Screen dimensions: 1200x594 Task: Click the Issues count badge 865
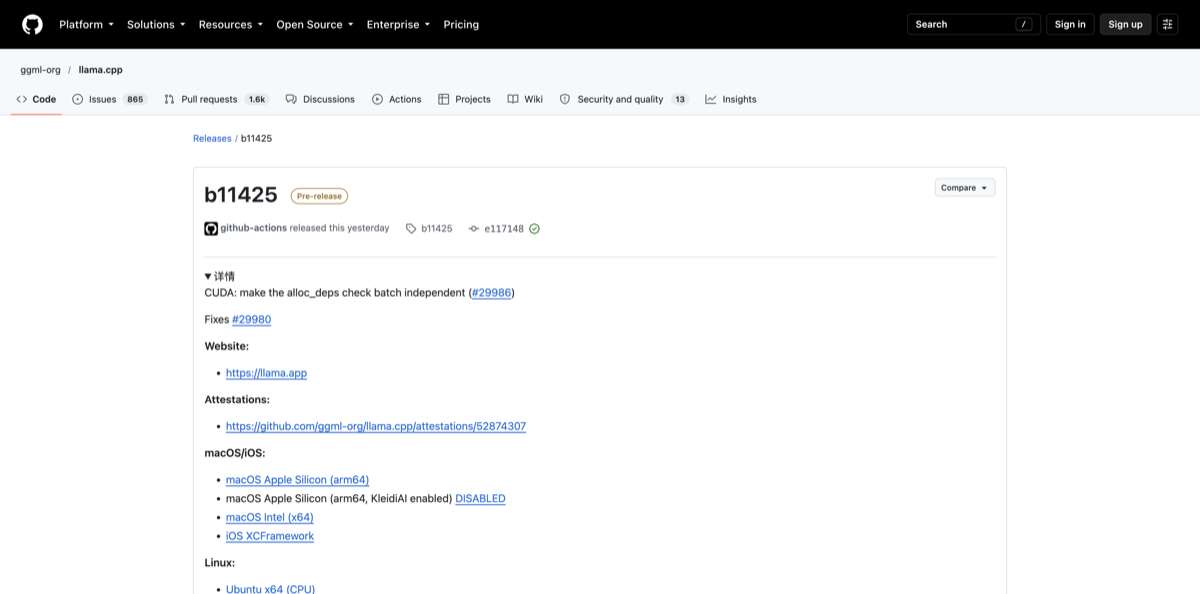(135, 99)
